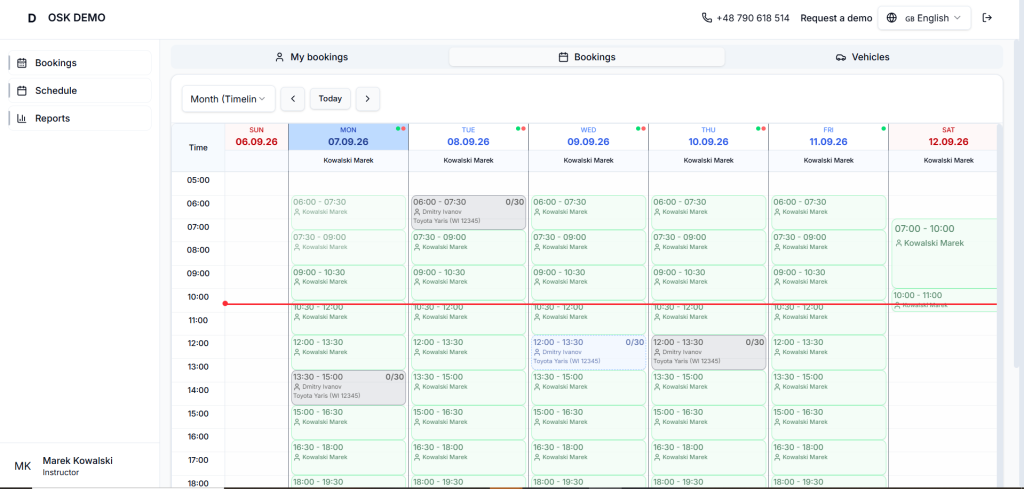Image resolution: width=1024 pixels, height=489 pixels.
Task: Select Saturday 07:00 - 10:00 Kowalski Marek slot
Action: [944, 253]
